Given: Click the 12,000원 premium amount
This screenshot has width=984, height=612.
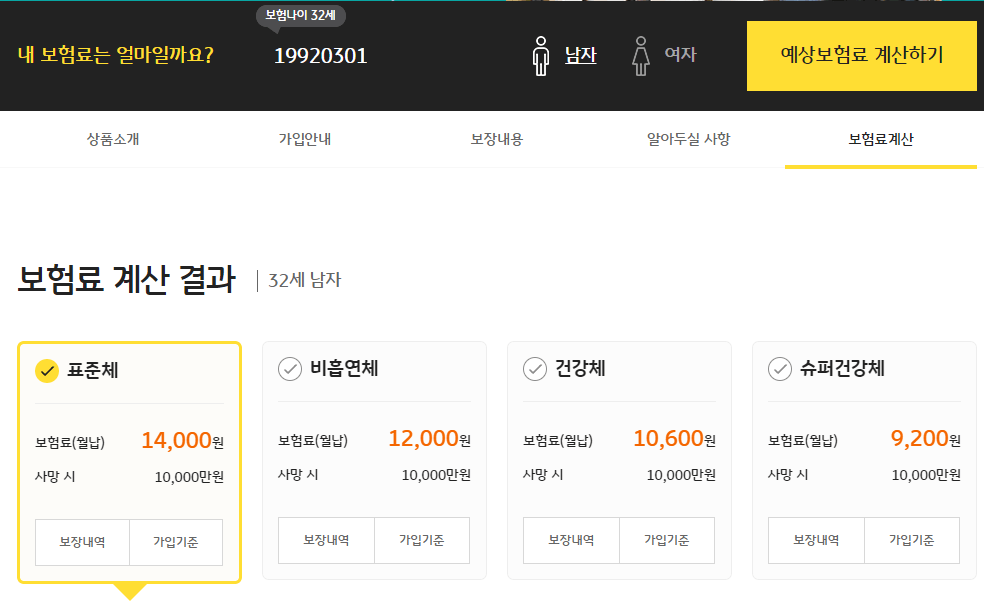Looking at the screenshot, I should click(x=429, y=439).
